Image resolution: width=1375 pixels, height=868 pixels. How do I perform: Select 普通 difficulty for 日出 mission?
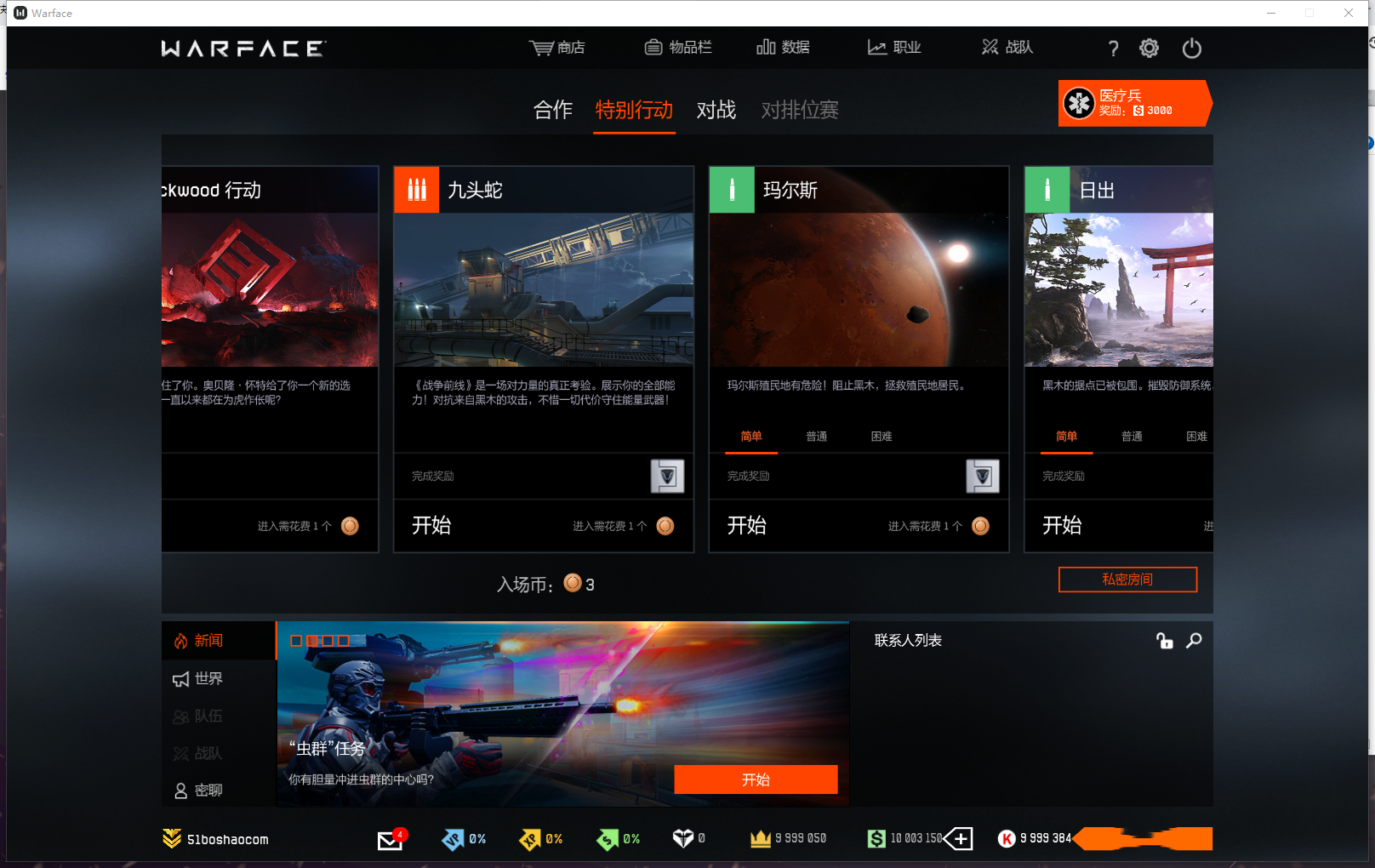1131,437
